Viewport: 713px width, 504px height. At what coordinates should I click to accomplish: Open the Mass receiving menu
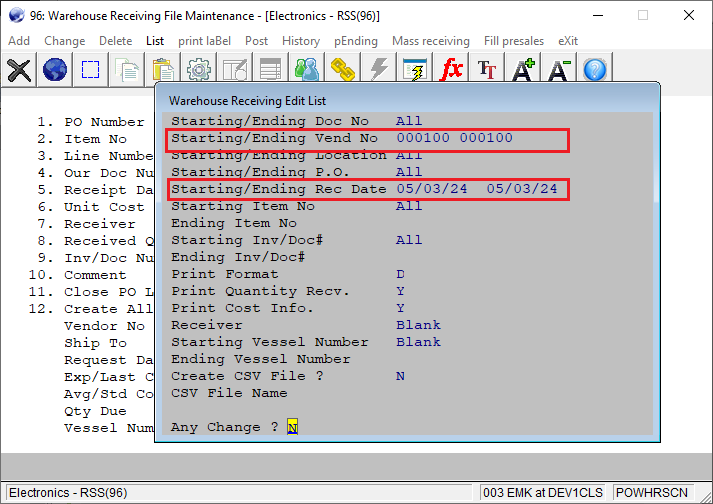point(430,41)
